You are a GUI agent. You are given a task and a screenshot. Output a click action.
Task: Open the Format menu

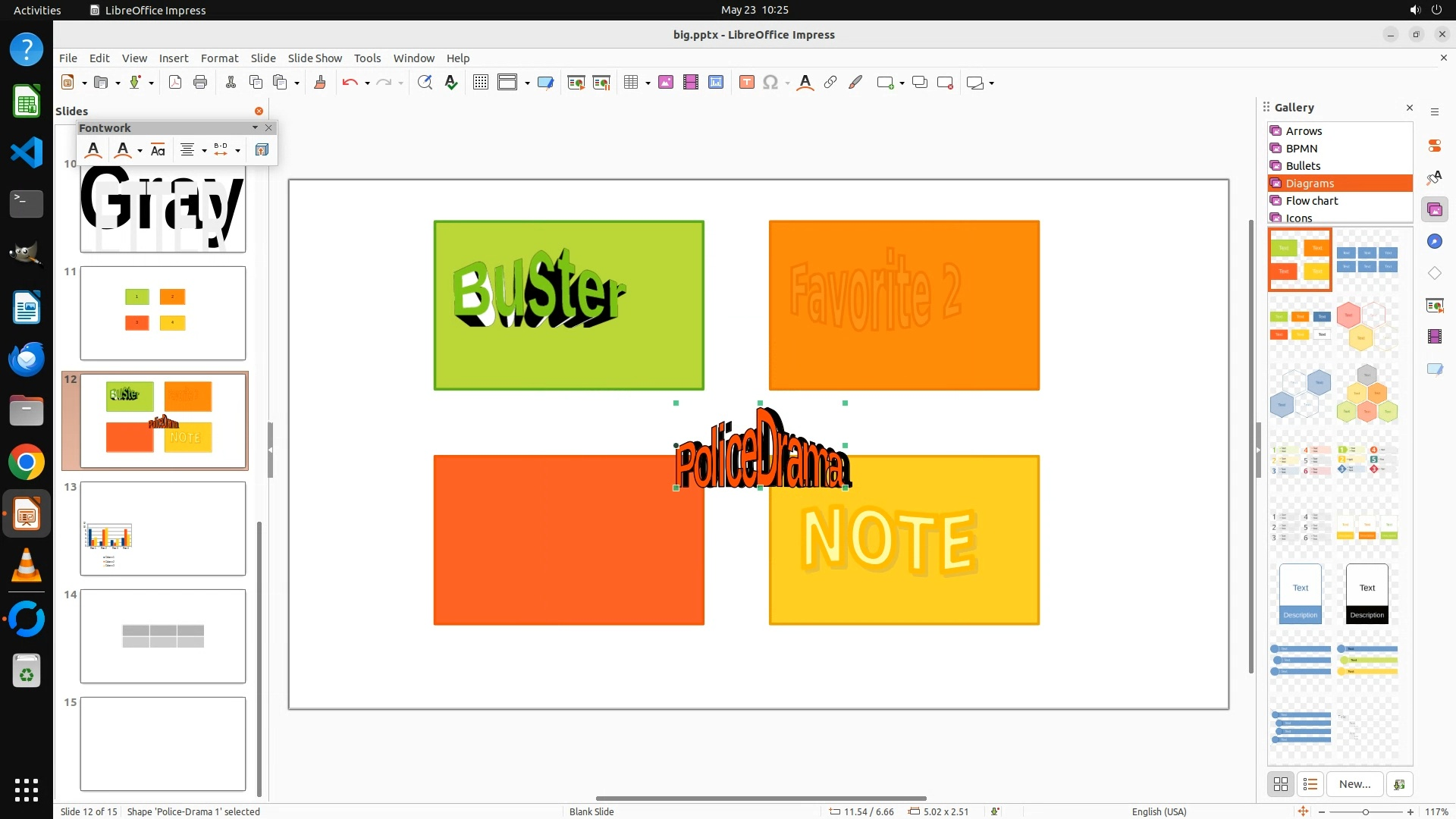pyautogui.click(x=219, y=58)
